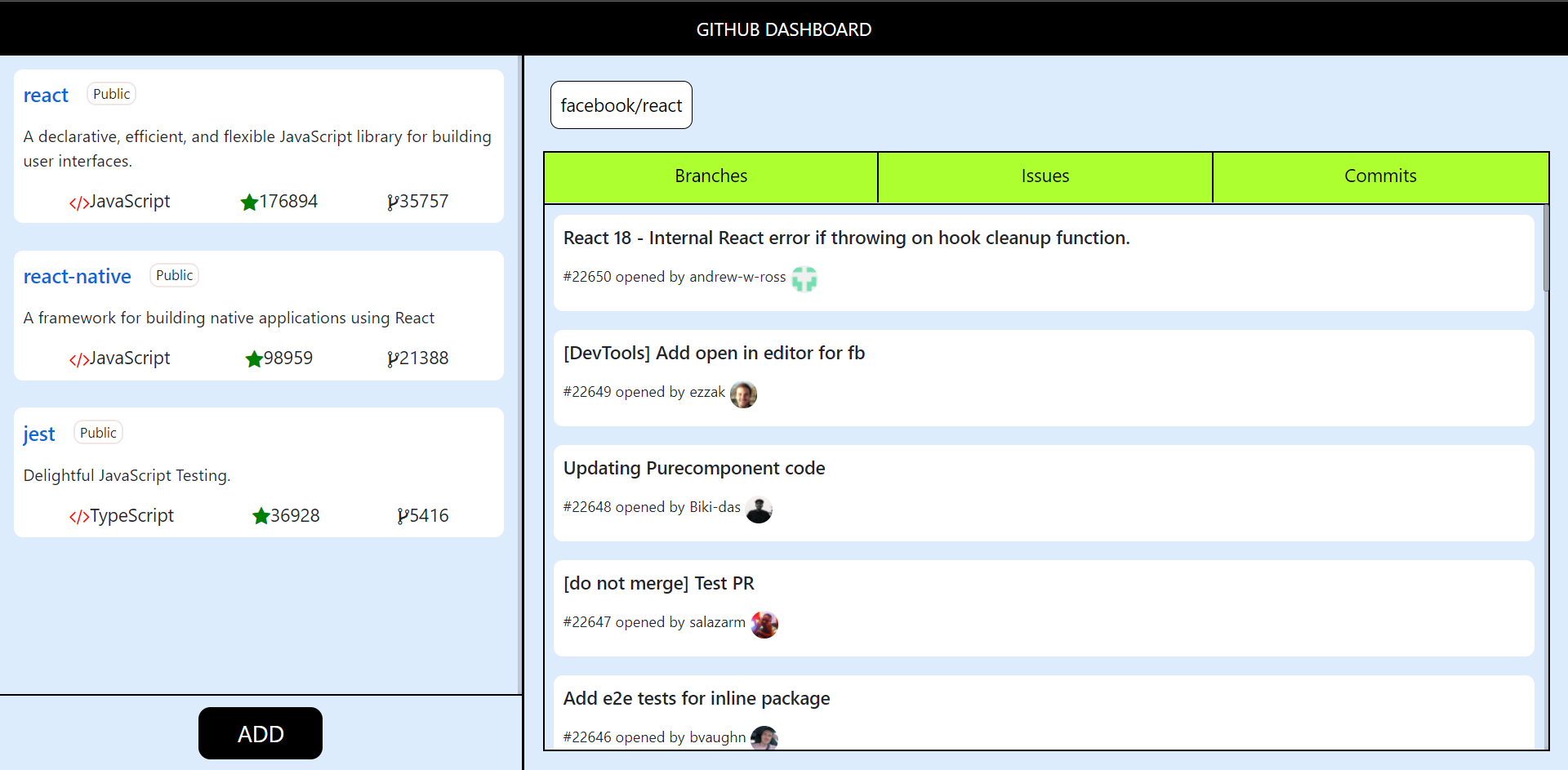Click '#22649 opened by ezzak' text

tap(644, 392)
